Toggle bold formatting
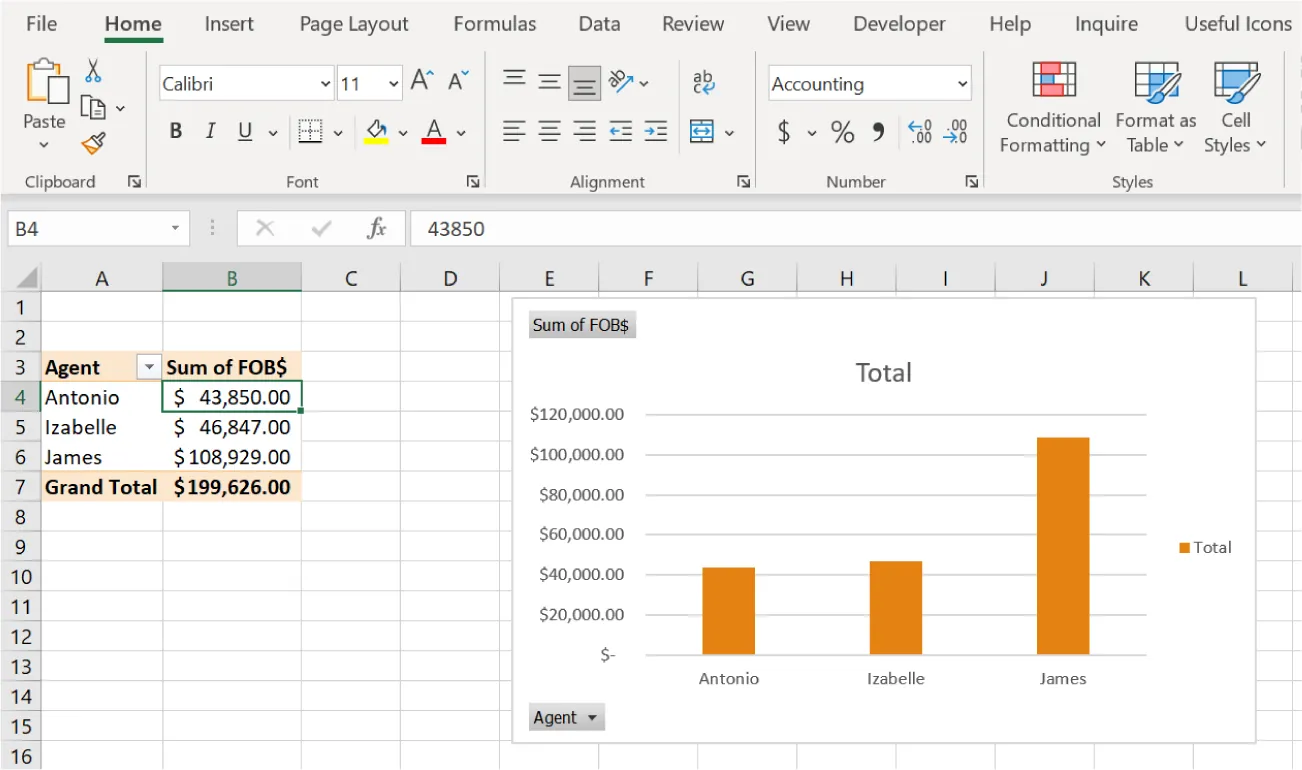Screen dimensions: 1302x770 tap(174, 131)
